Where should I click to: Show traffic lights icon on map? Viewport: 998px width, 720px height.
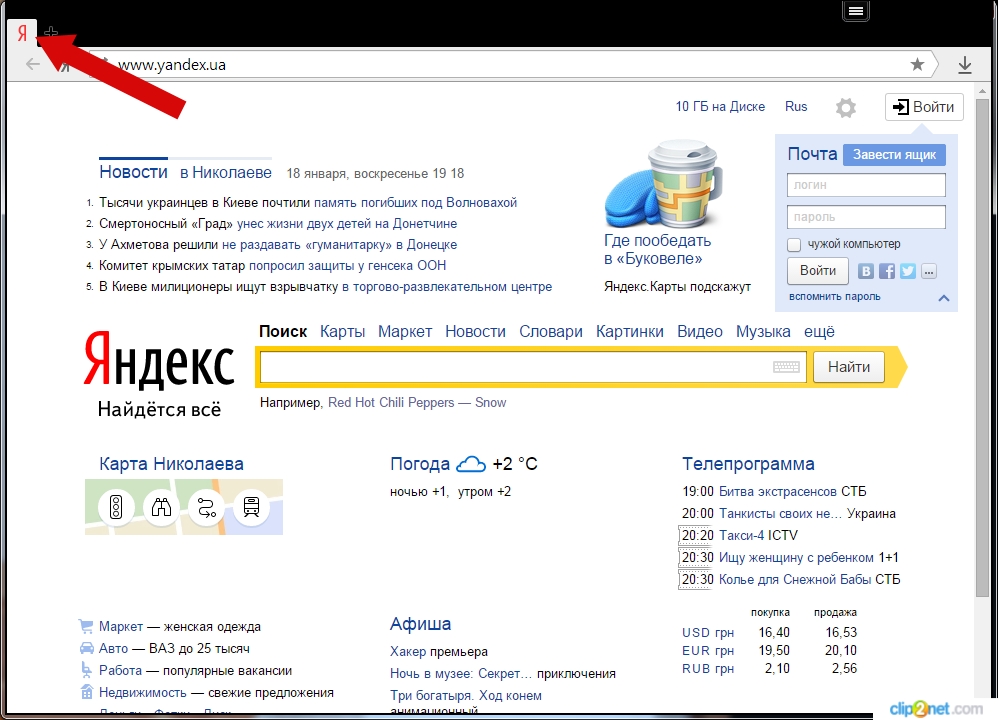click(116, 507)
